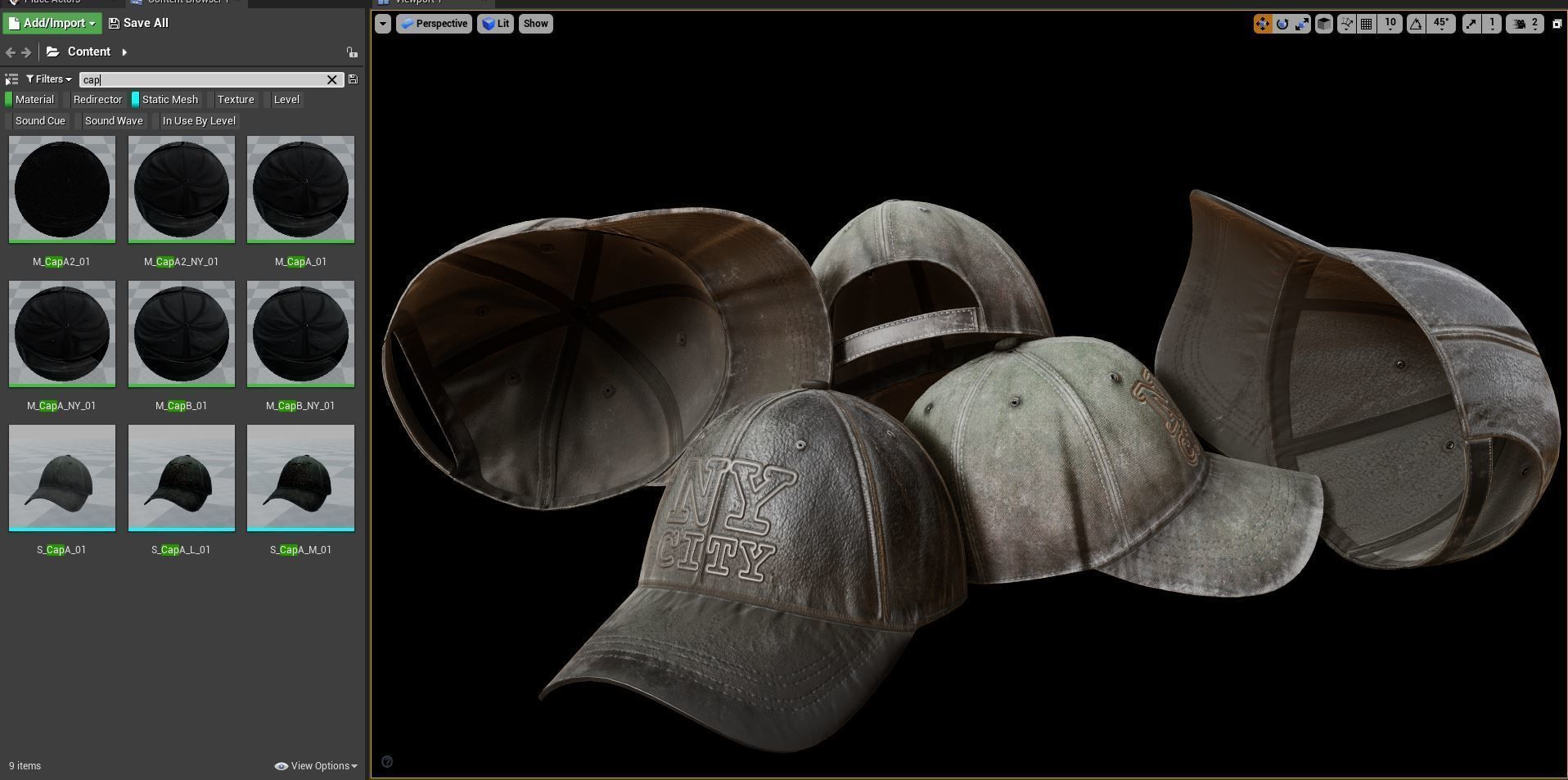Viewport: 1568px width, 780px height.
Task: Select the M_CapA2_01 material thumbnail
Action: pyautogui.click(x=62, y=190)
